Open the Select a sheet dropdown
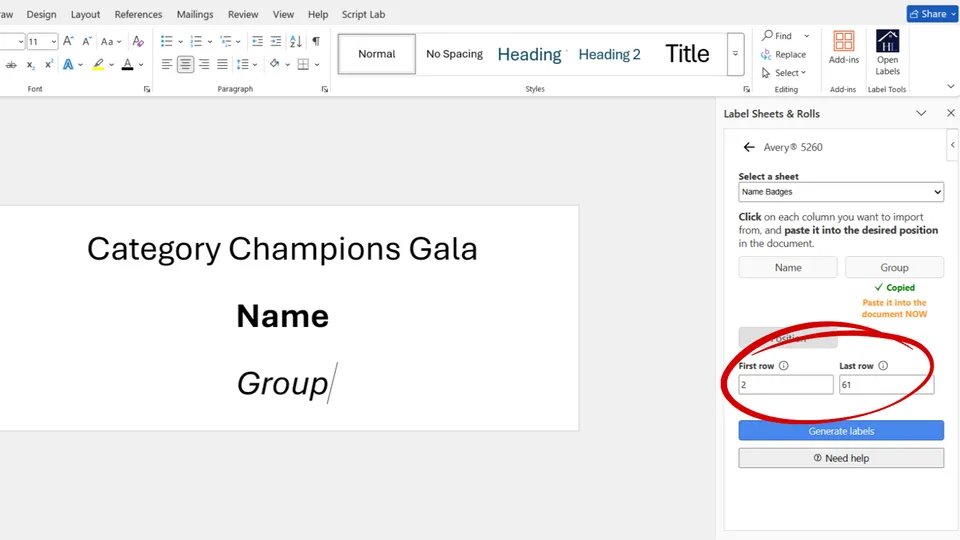 point(841,192)
